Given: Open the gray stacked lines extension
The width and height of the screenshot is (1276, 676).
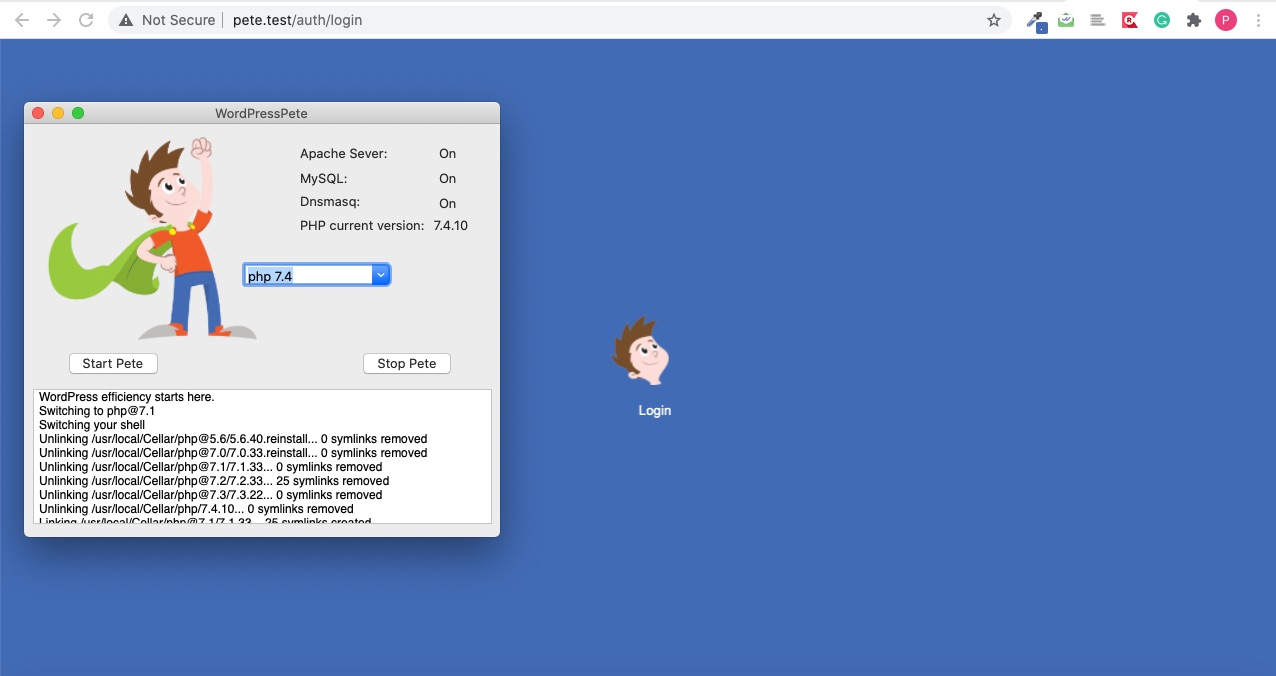Looking at the screenshot, I should click(x=1098, y=20).
